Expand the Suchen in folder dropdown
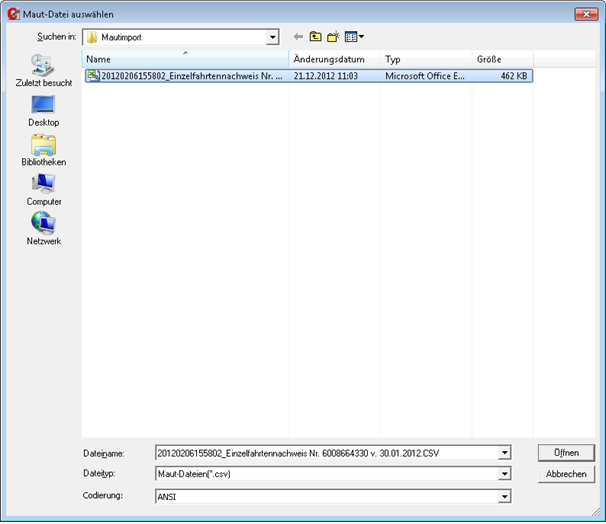 (272, 37)
